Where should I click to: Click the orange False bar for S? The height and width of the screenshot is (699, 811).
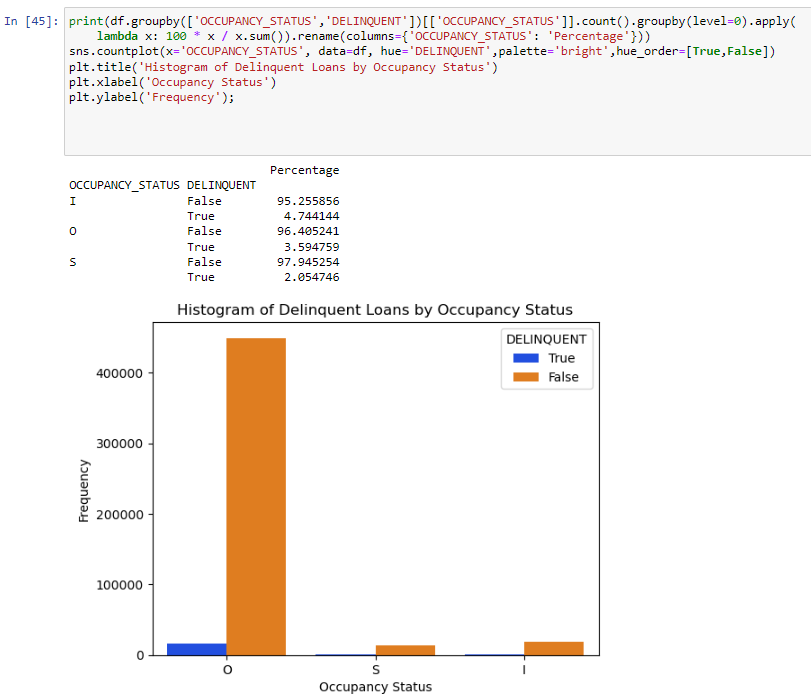coord(405,650)
